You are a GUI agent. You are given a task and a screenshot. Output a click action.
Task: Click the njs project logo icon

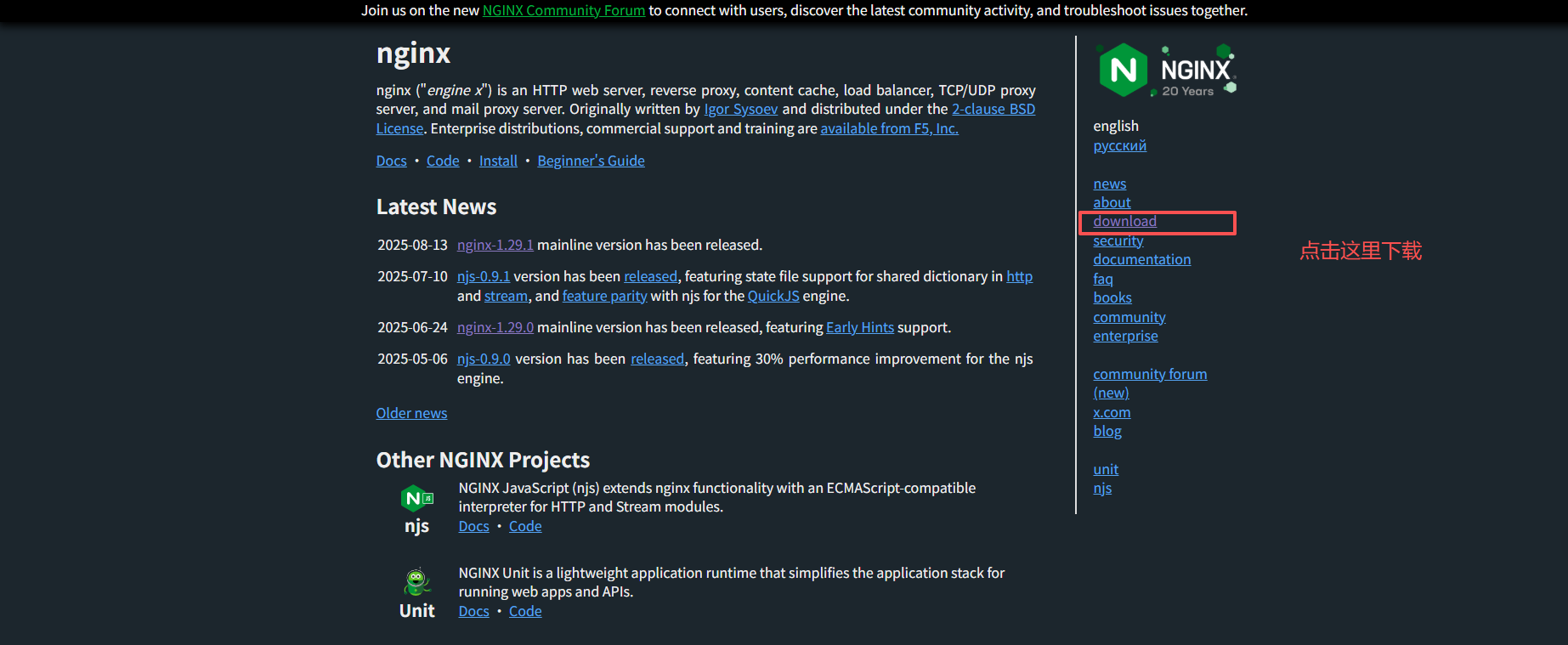pyautogui.click(x=417, y=498)
